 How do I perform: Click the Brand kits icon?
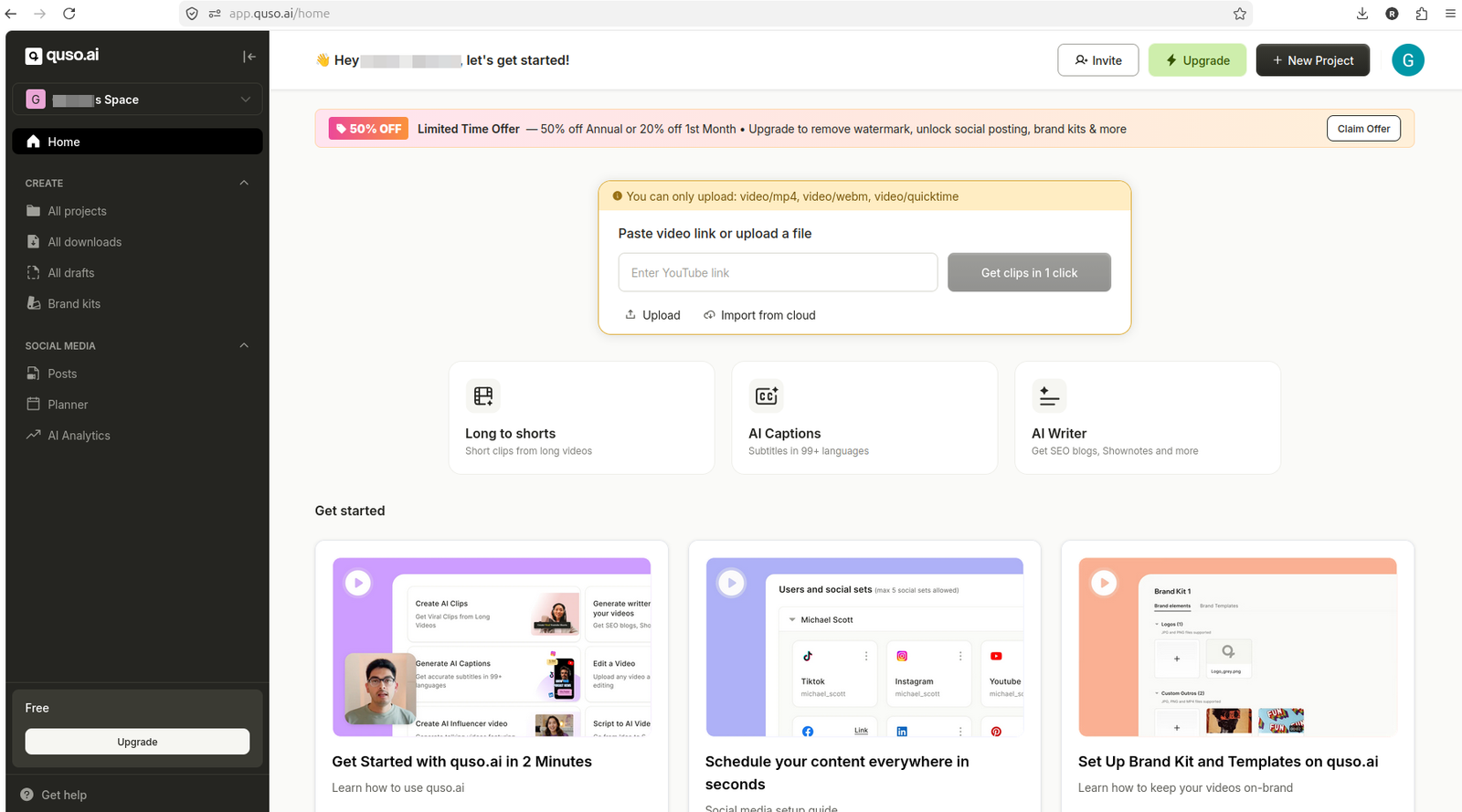(x=34, y=303)
